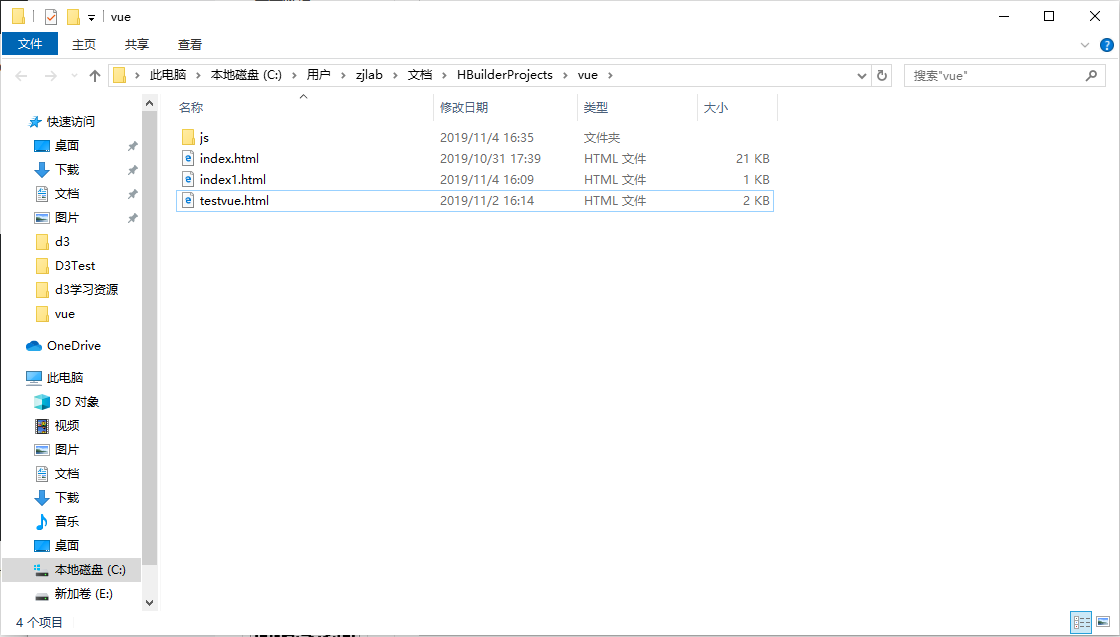Click the New Folder quick access icon

73,16
